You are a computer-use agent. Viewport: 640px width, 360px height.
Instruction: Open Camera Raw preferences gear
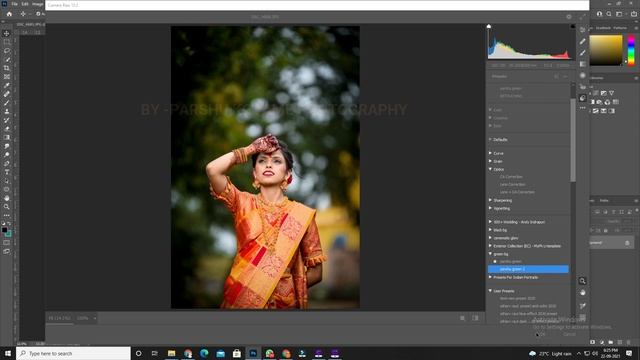[569, 17]
